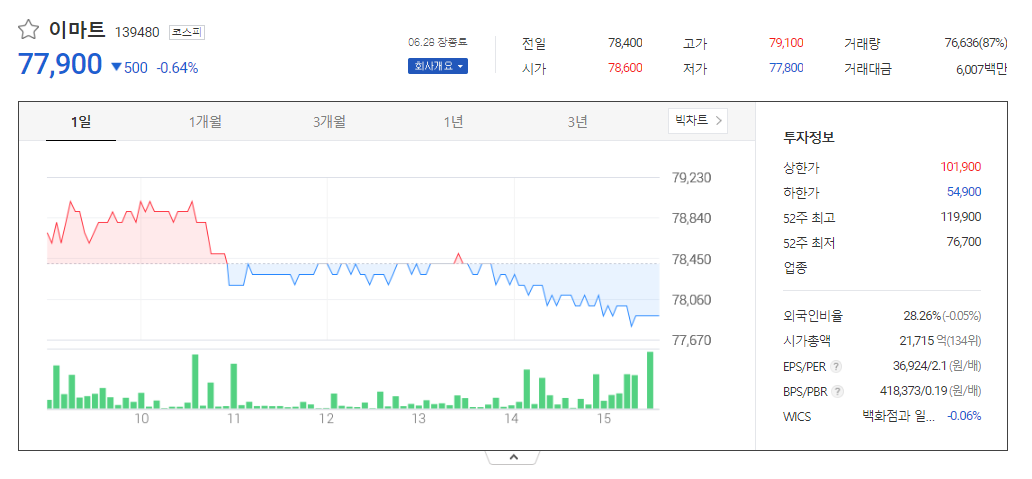Click the 14 hour mark on time axis
1032x479 pixels.
coord(511,419)
